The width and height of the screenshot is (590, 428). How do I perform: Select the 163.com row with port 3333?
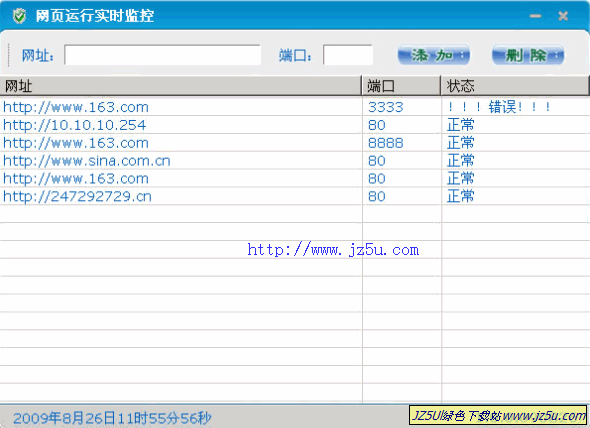(295, 107)
